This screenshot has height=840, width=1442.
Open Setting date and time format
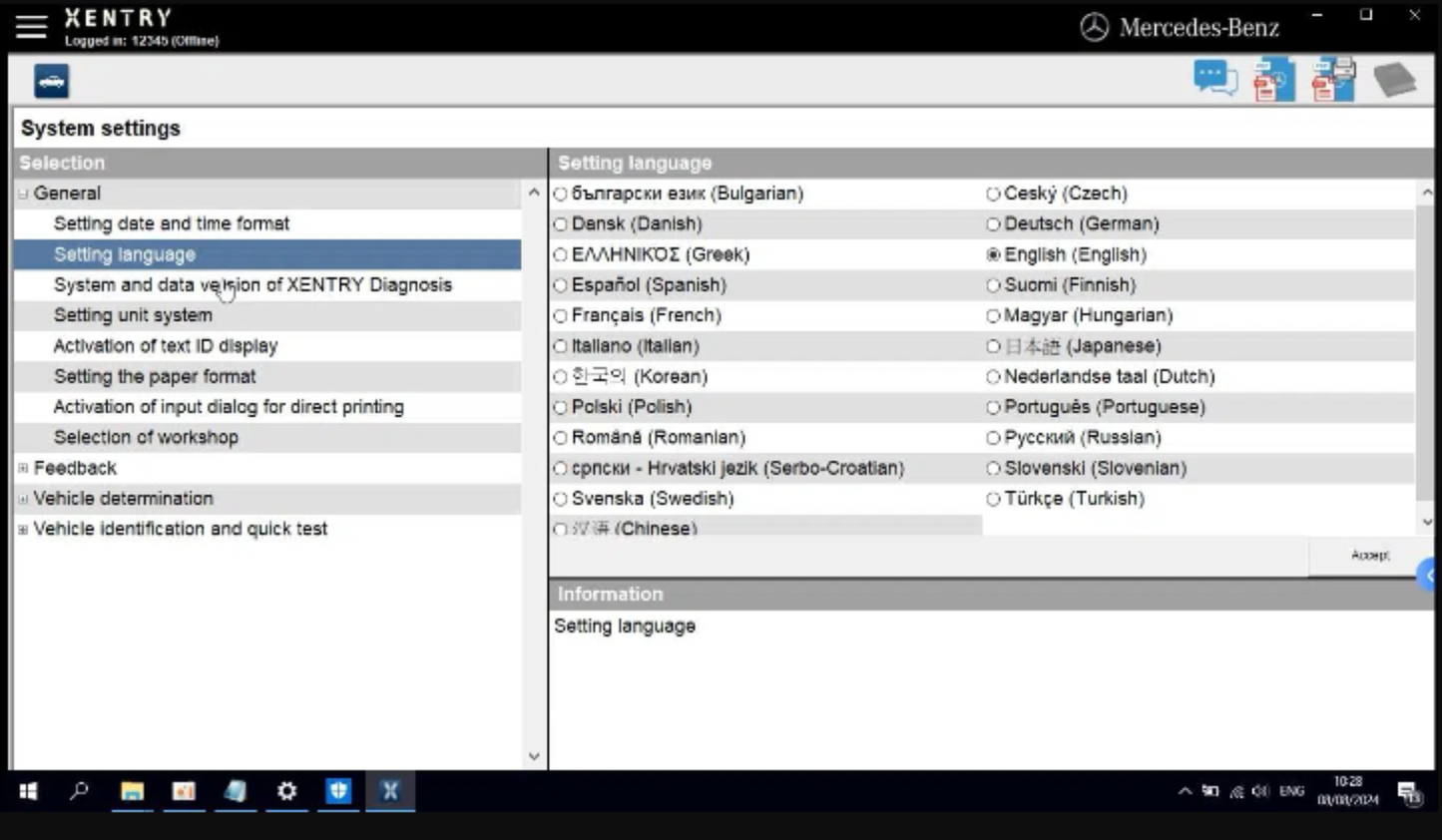click(171, 223)
